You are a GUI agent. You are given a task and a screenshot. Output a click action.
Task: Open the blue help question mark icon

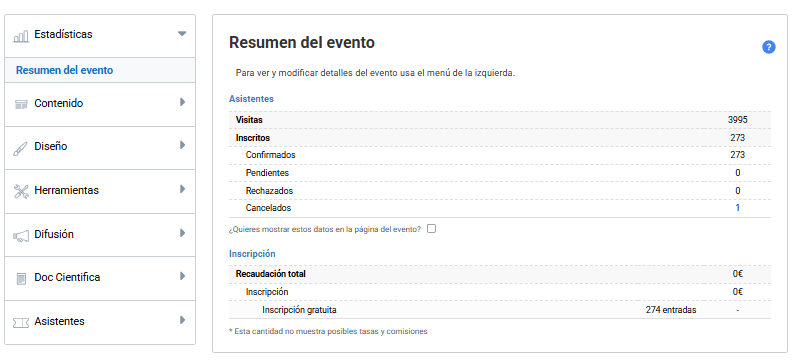(768, 47)
